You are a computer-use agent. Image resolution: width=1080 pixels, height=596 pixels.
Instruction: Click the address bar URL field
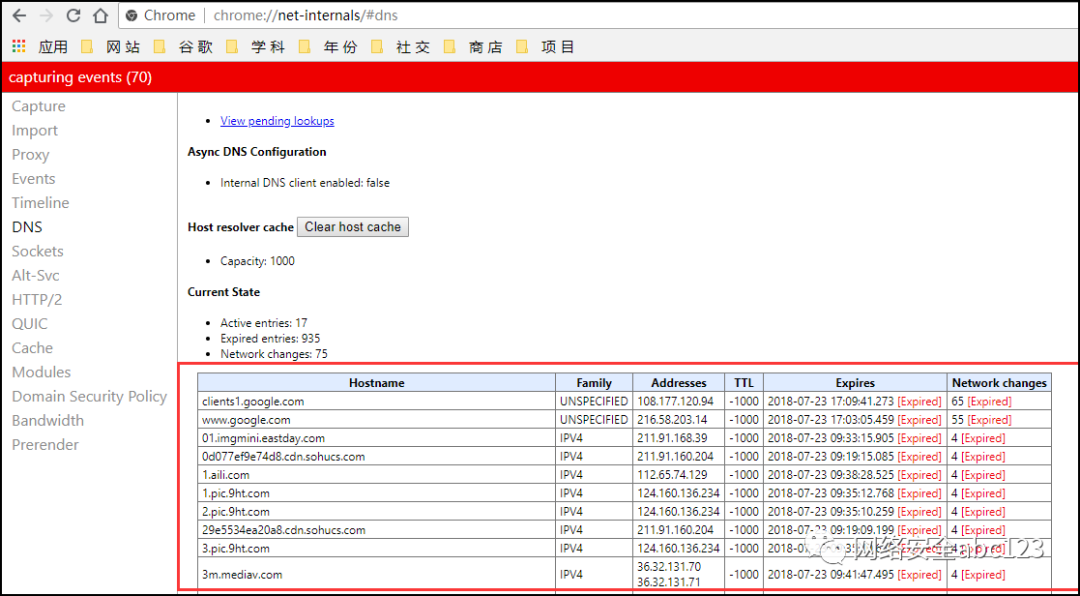(599, 15)
